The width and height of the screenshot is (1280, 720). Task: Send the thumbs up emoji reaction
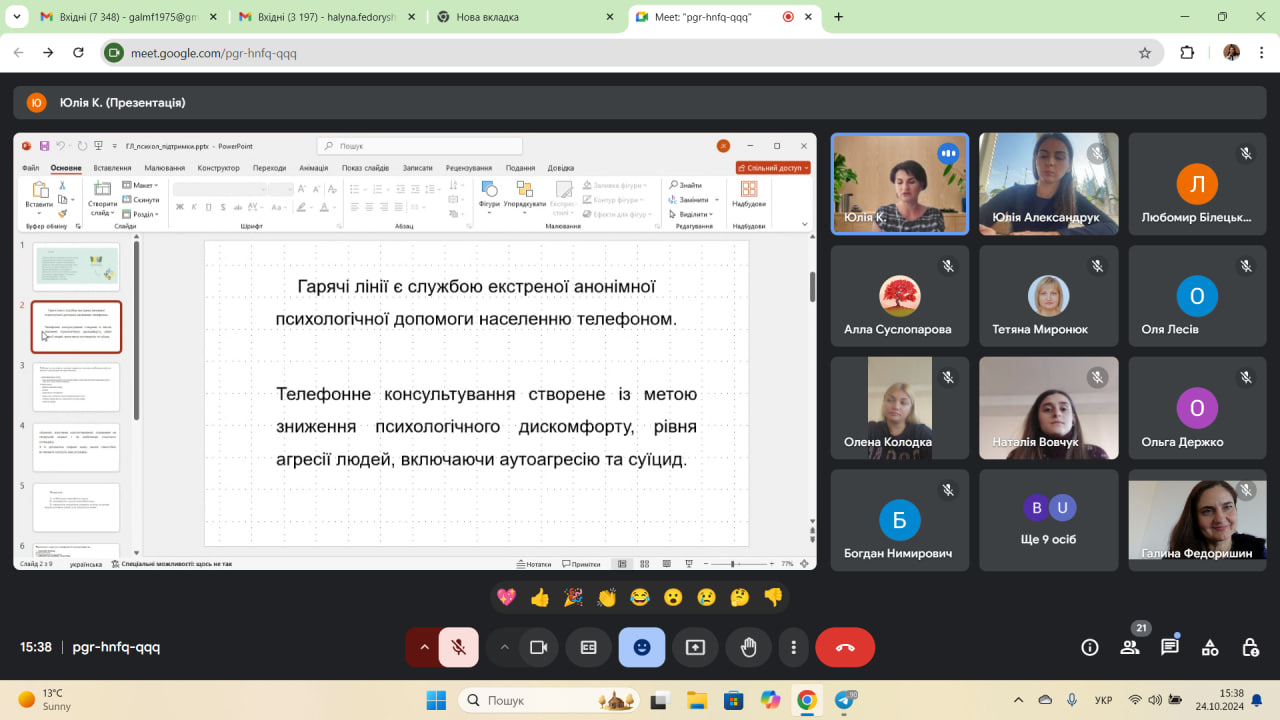pos(540,597)
